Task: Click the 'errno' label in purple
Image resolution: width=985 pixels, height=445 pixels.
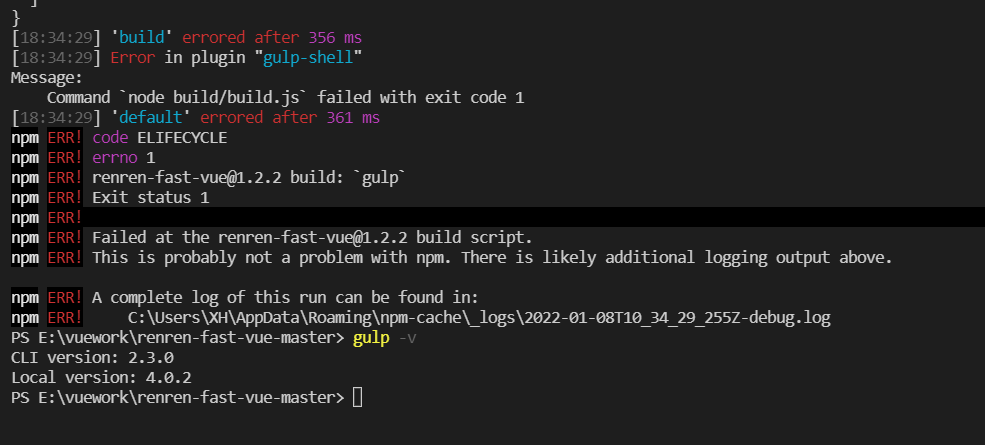Action: coord(114,157)
